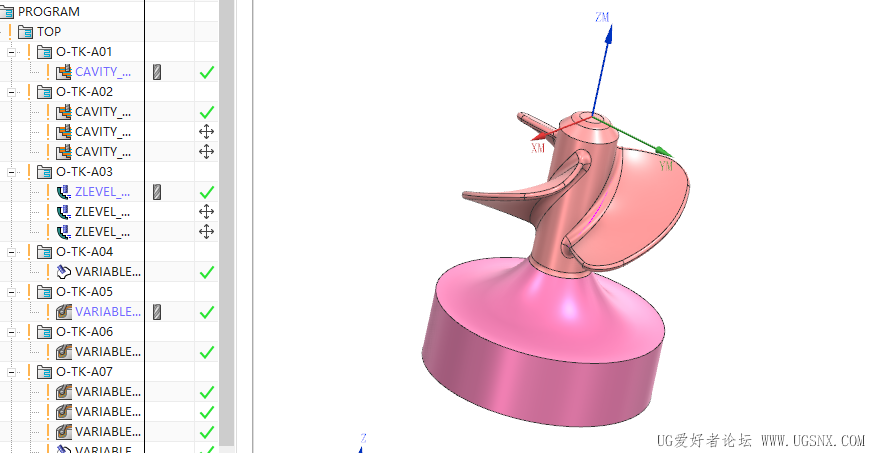This screenshot has height=453, width=870.
Task: Click the O-TK-A03 folder icon
Action: pyautogui.click(x=44, y=172)
